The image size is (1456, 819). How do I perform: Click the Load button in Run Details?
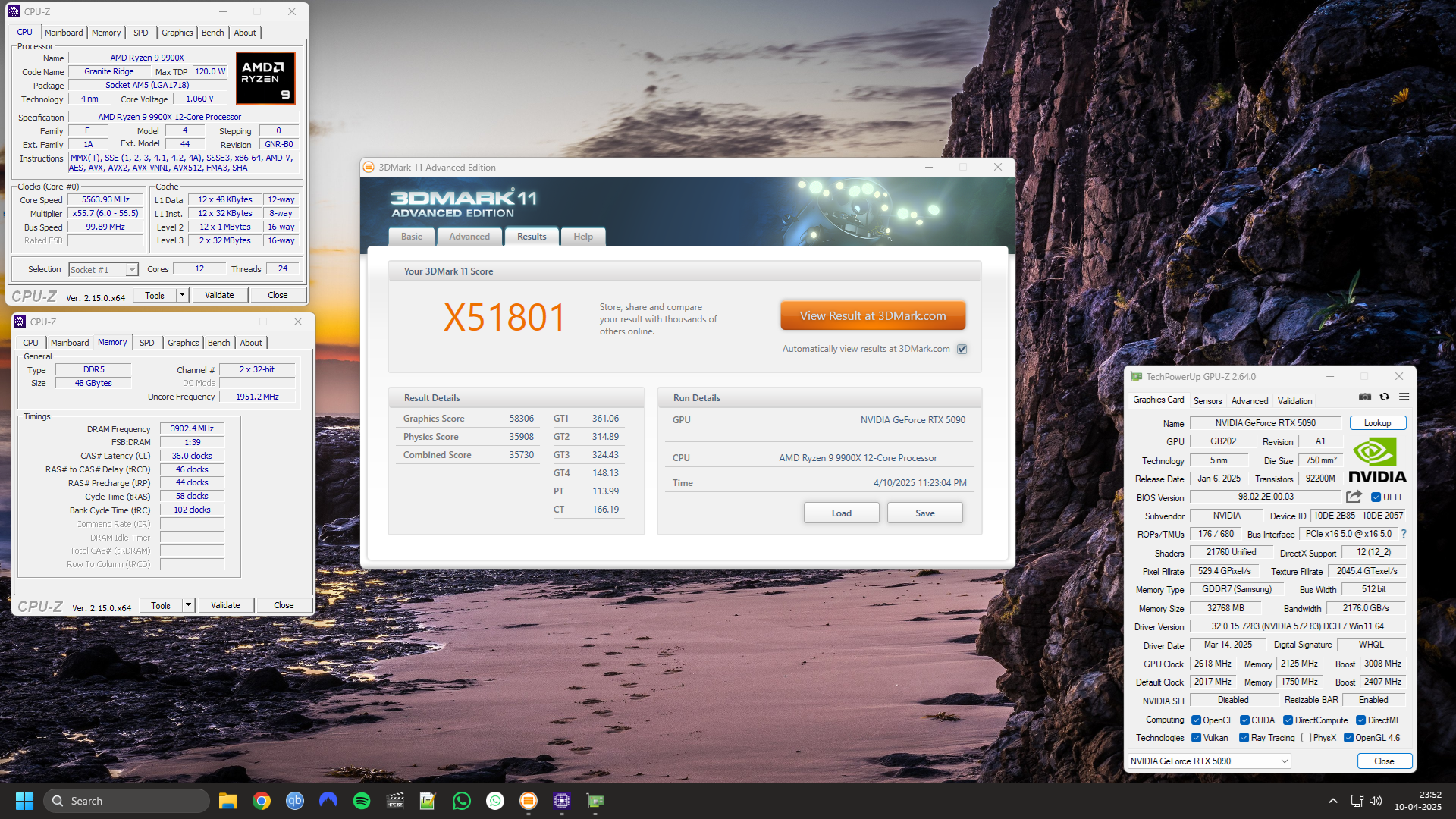pyautogui.click(x=841, y=513)
